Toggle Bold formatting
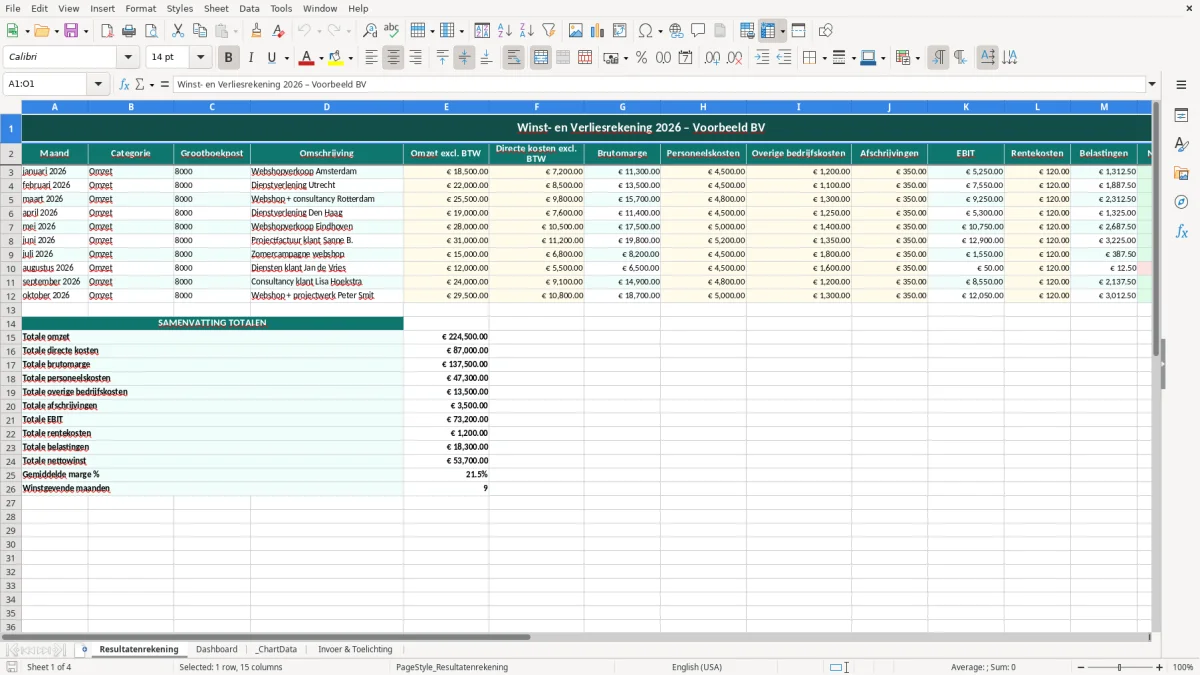The image size is (1200, 675). 229,58
